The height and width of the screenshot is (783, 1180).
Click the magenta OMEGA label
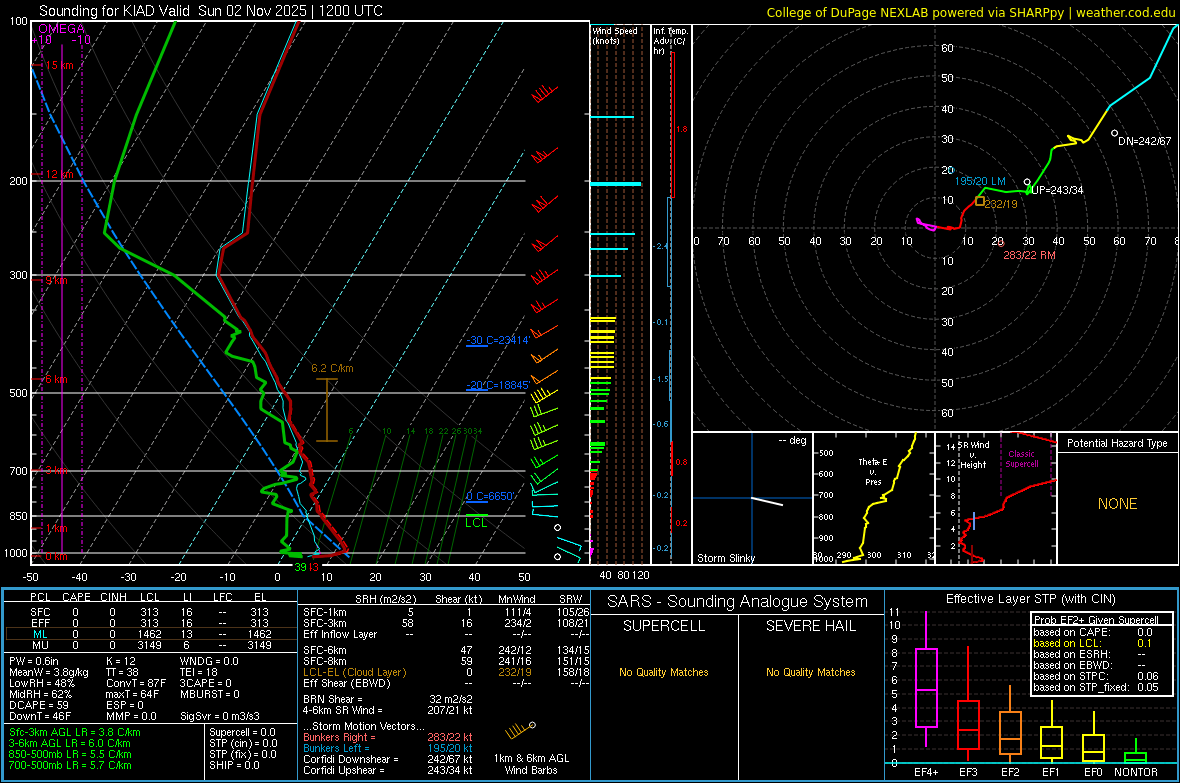[x=62, y=29]
